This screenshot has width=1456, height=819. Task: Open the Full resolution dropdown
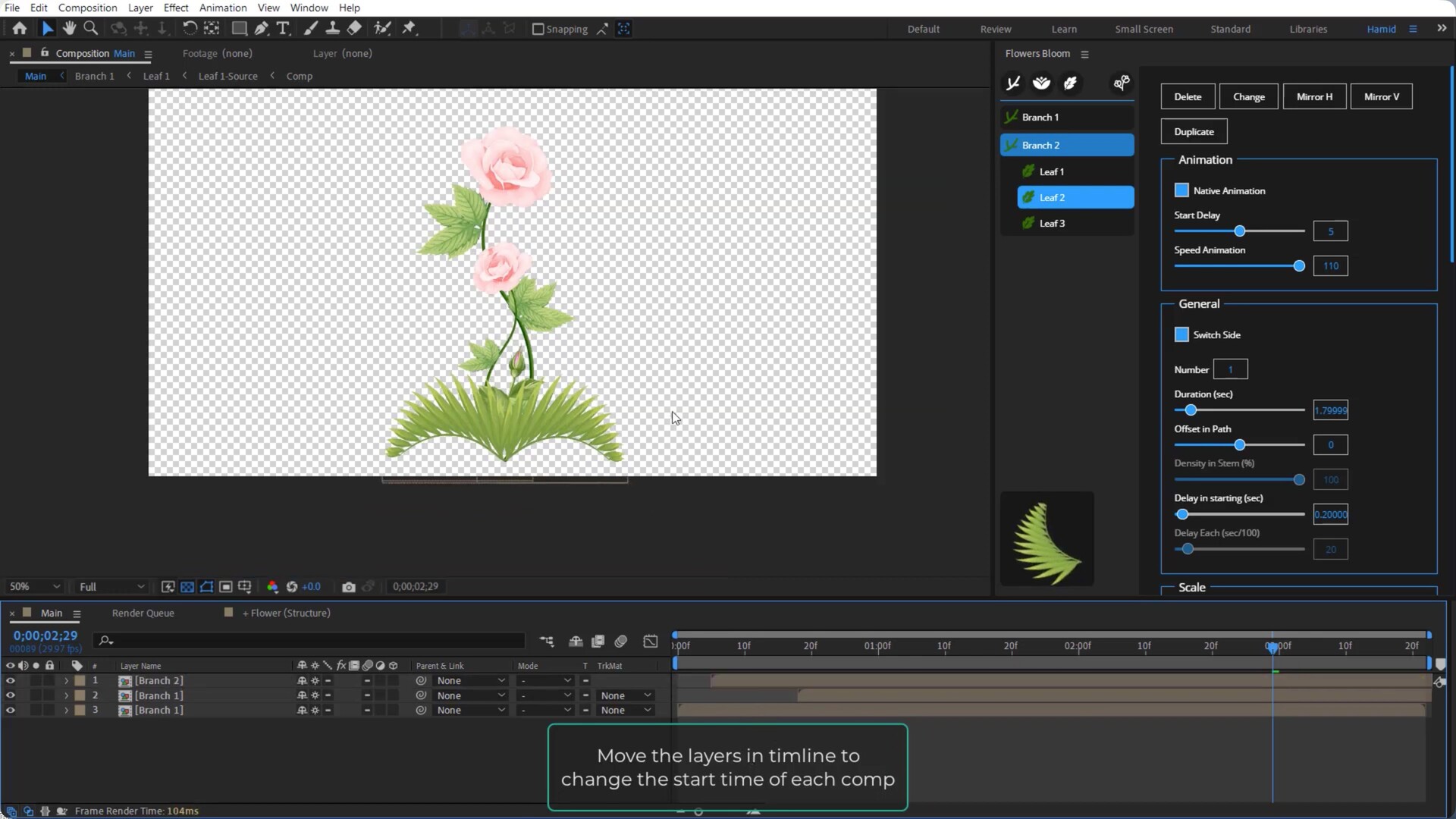(111, 587)
